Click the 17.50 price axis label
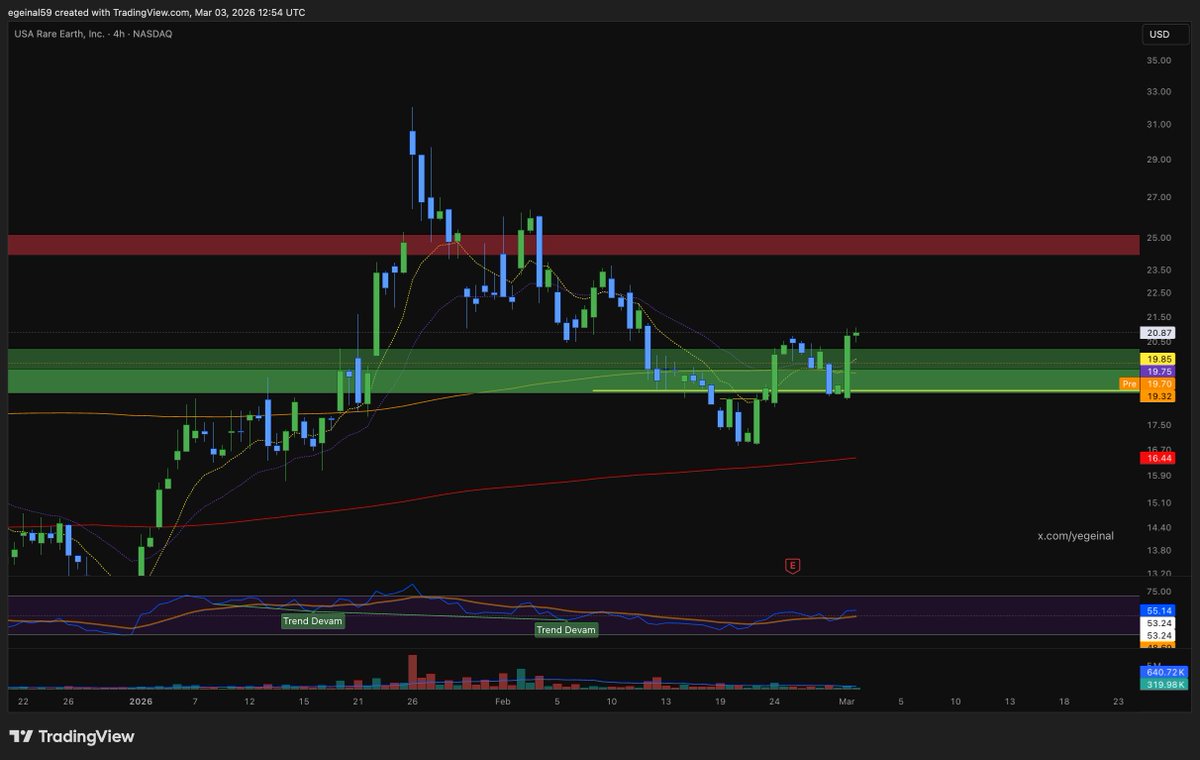Viewport: 1200px width, 760px height. tap(1160, 423)
